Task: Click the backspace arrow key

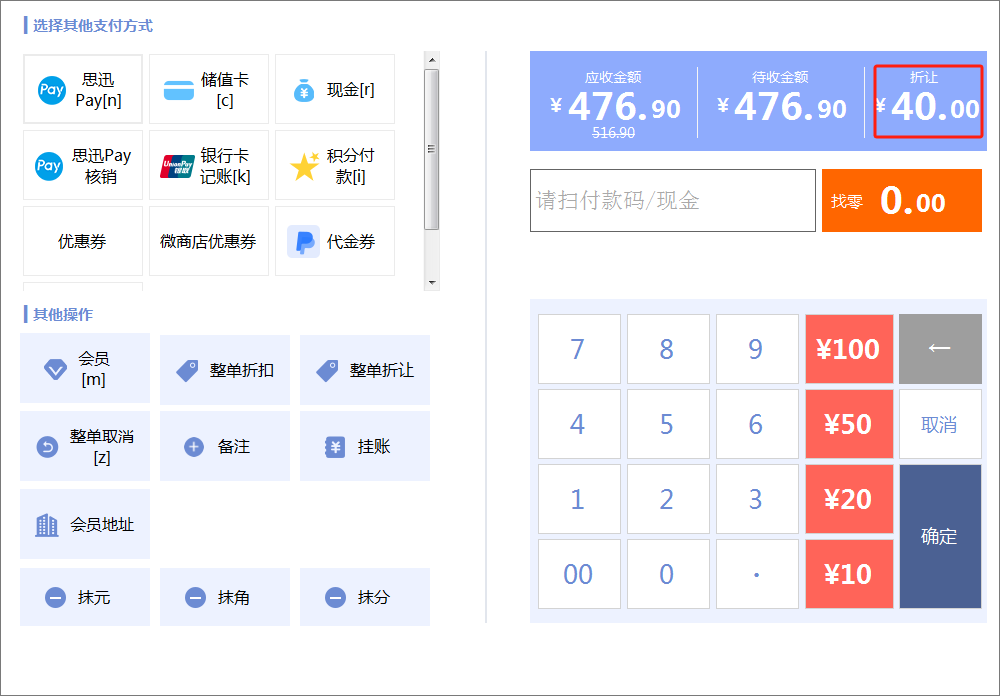Action: [x=940, y=349]
